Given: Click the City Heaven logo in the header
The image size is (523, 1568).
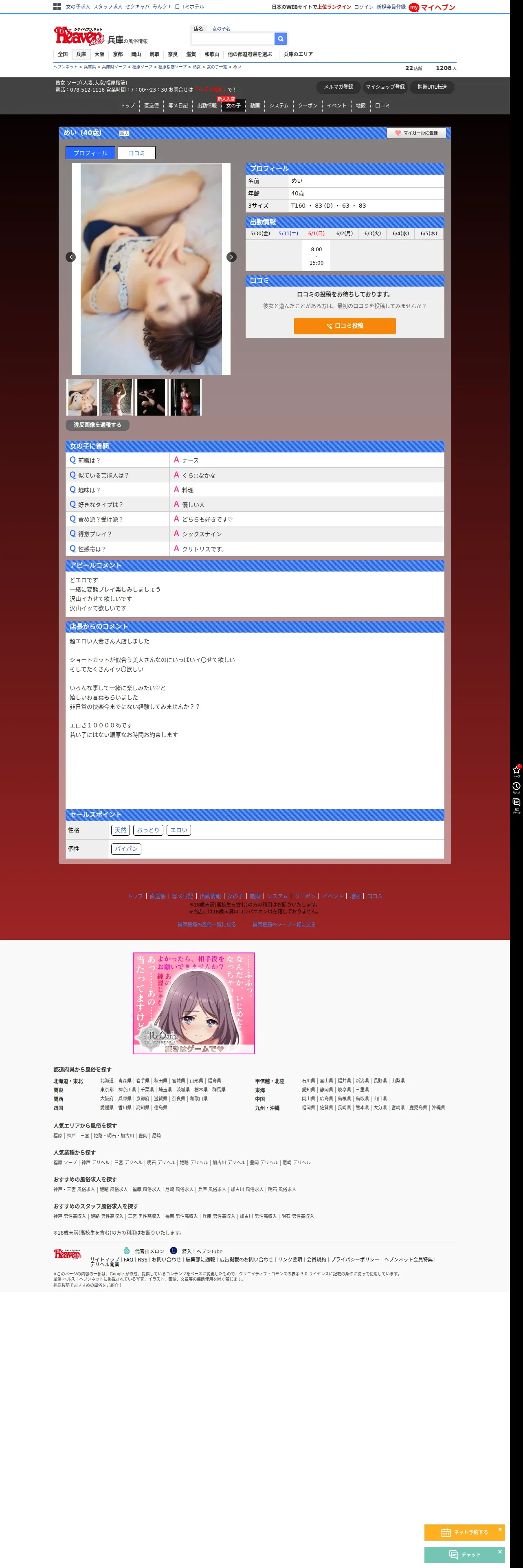Looking at the screenshot, I should tap(79, 36).
